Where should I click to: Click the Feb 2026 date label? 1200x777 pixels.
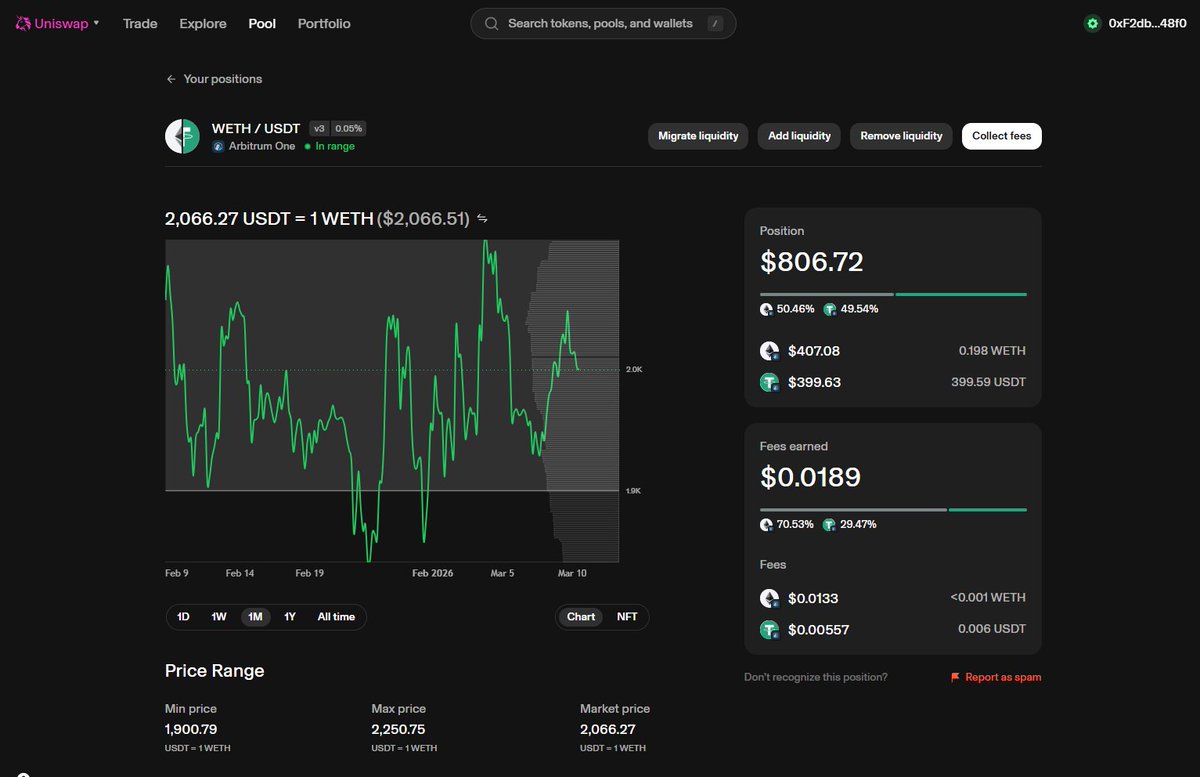[x=434, y=574]
